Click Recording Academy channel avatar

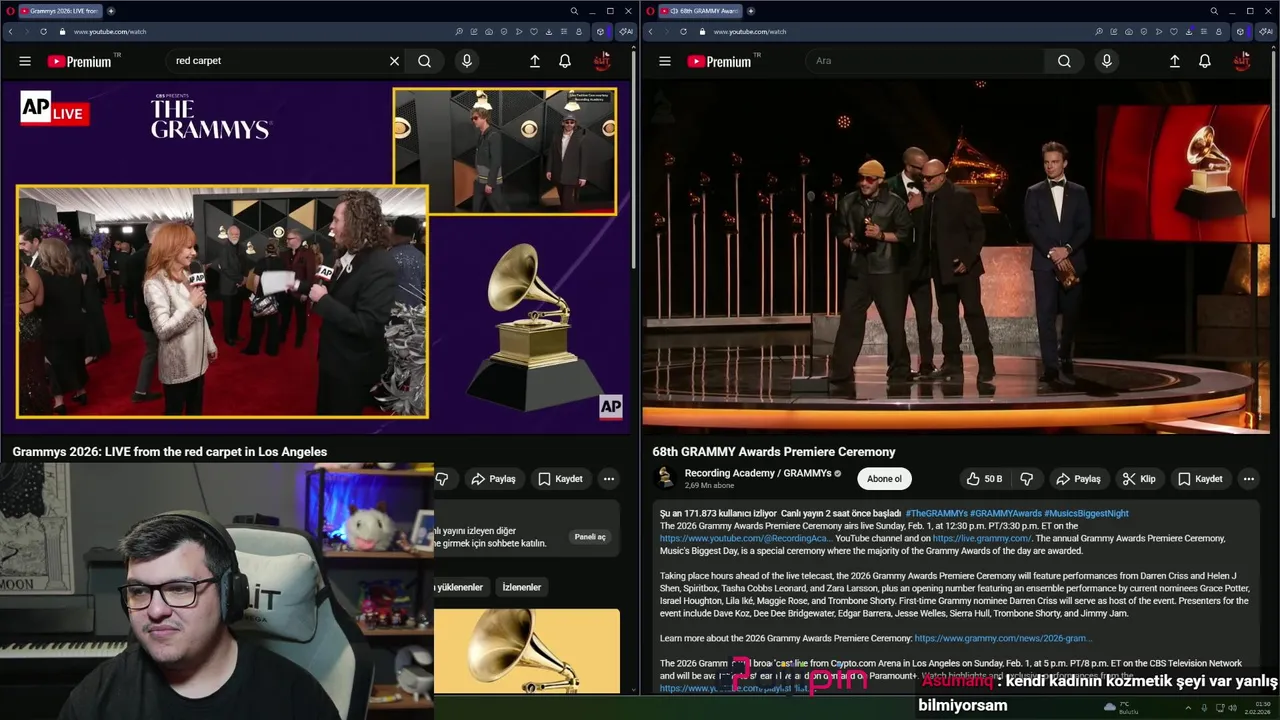[x=665, y=479]
